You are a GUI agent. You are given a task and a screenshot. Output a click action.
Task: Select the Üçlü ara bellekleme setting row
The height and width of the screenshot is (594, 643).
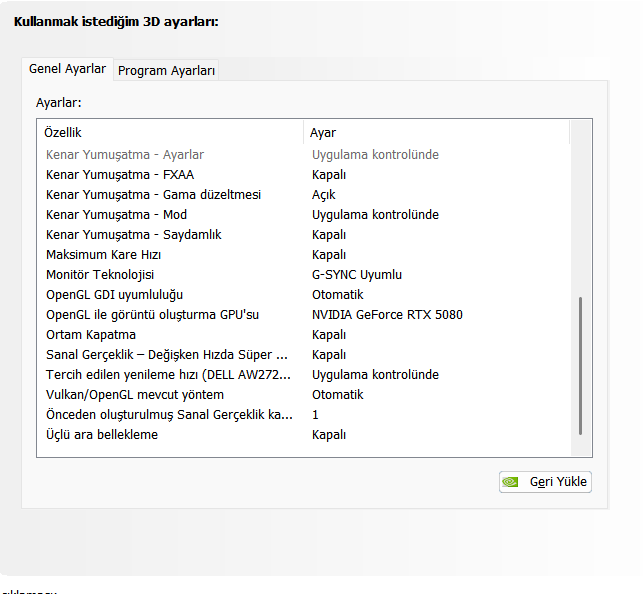(102, 434)
